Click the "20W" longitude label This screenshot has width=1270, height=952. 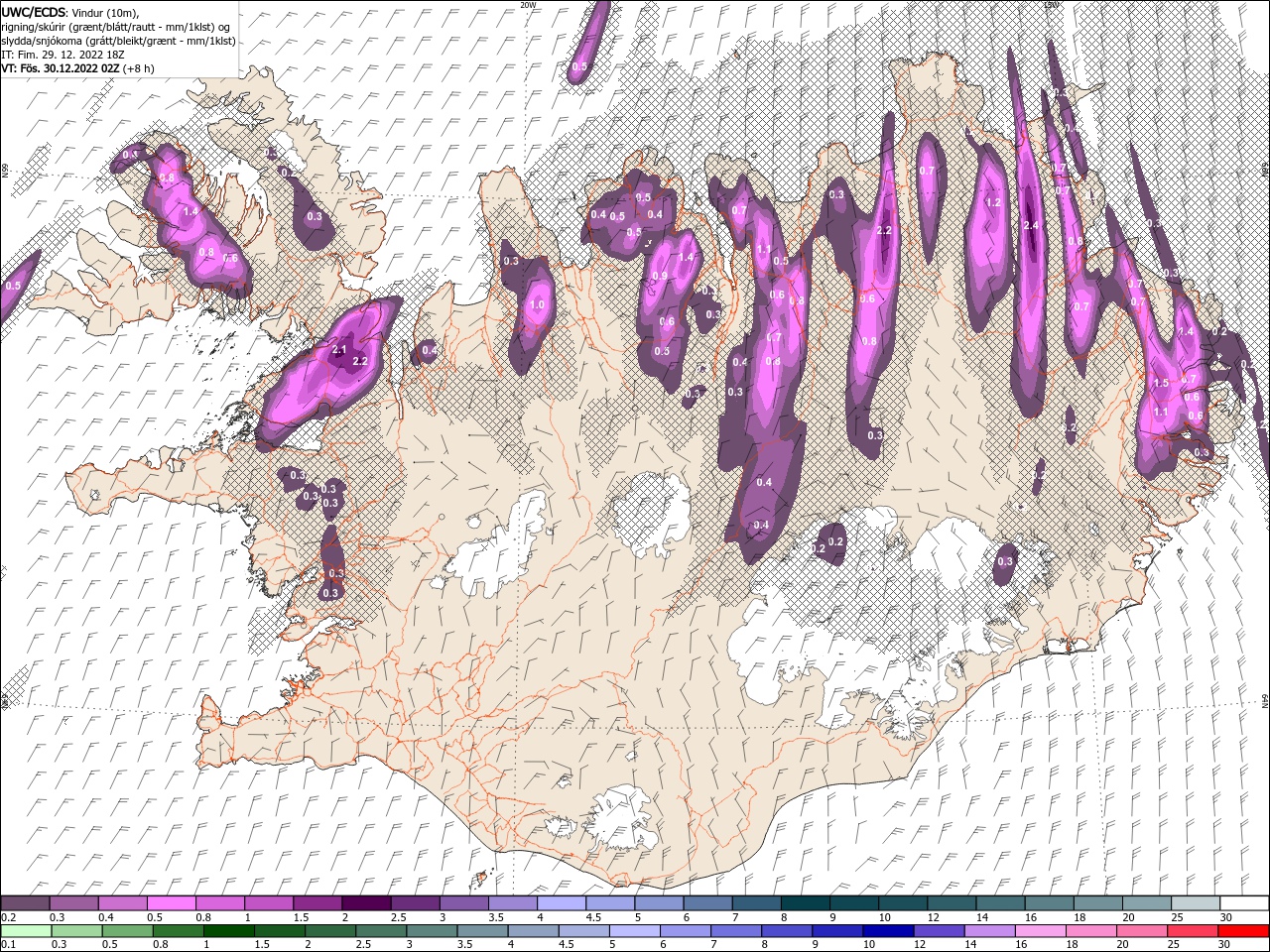pyautogui.click(x=528, y=5)
